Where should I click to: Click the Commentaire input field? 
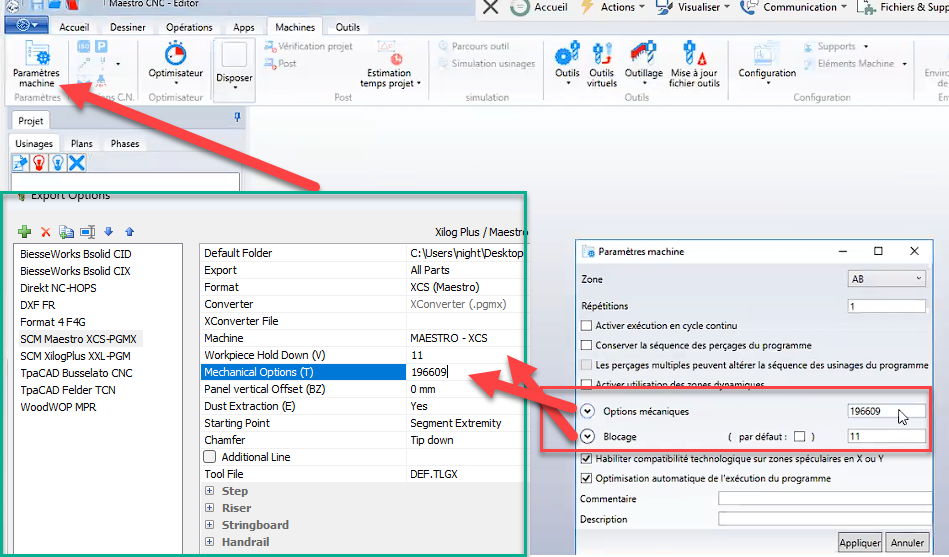pyautogui.click(x=825, y=499)
